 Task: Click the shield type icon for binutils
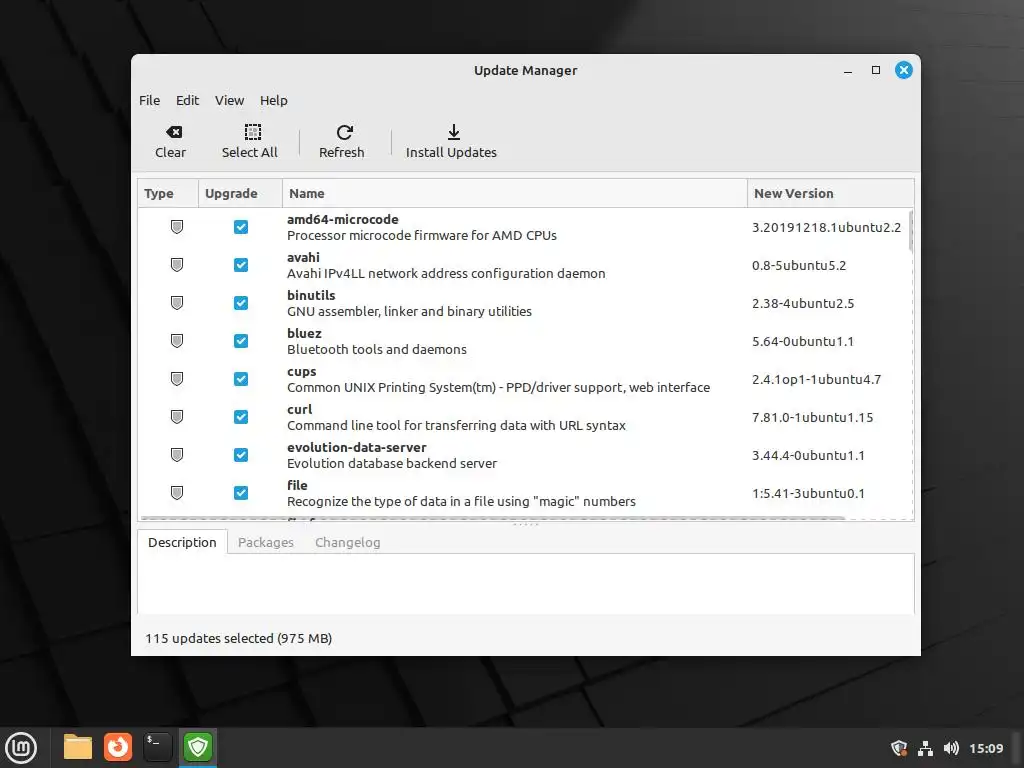click(x=176, y=303)
